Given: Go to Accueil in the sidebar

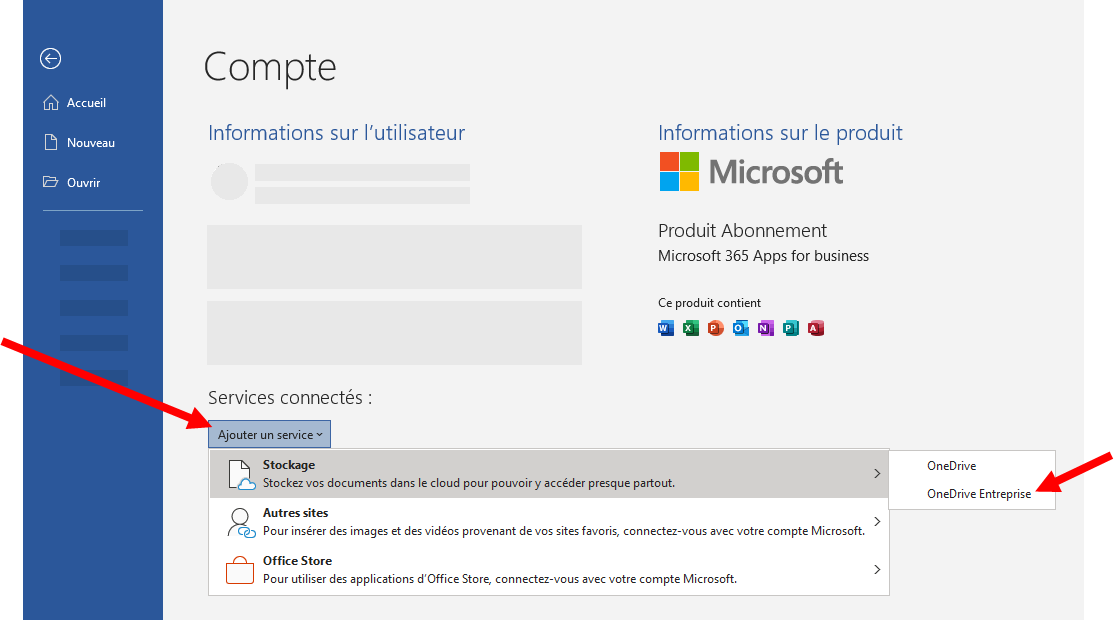Looking at the screenshot, I should point(86,103).
